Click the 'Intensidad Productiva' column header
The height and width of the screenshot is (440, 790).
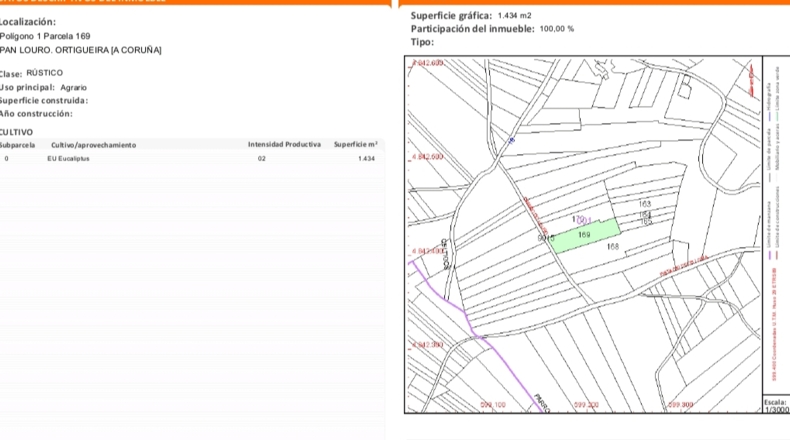pyautogui.click(x=284, y=145)
